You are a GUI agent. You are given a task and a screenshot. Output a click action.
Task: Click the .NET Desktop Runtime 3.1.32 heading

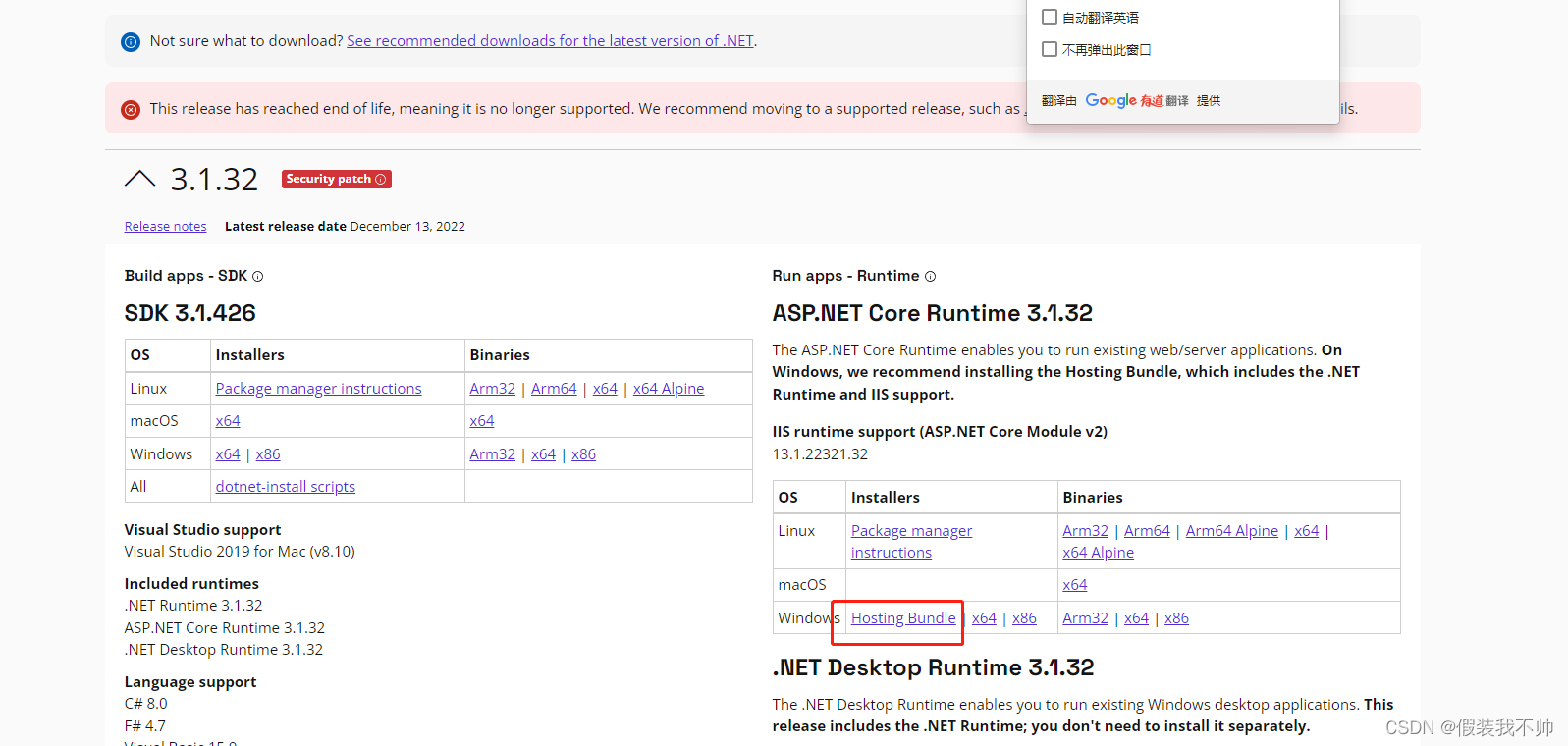(x=933, y=667)
